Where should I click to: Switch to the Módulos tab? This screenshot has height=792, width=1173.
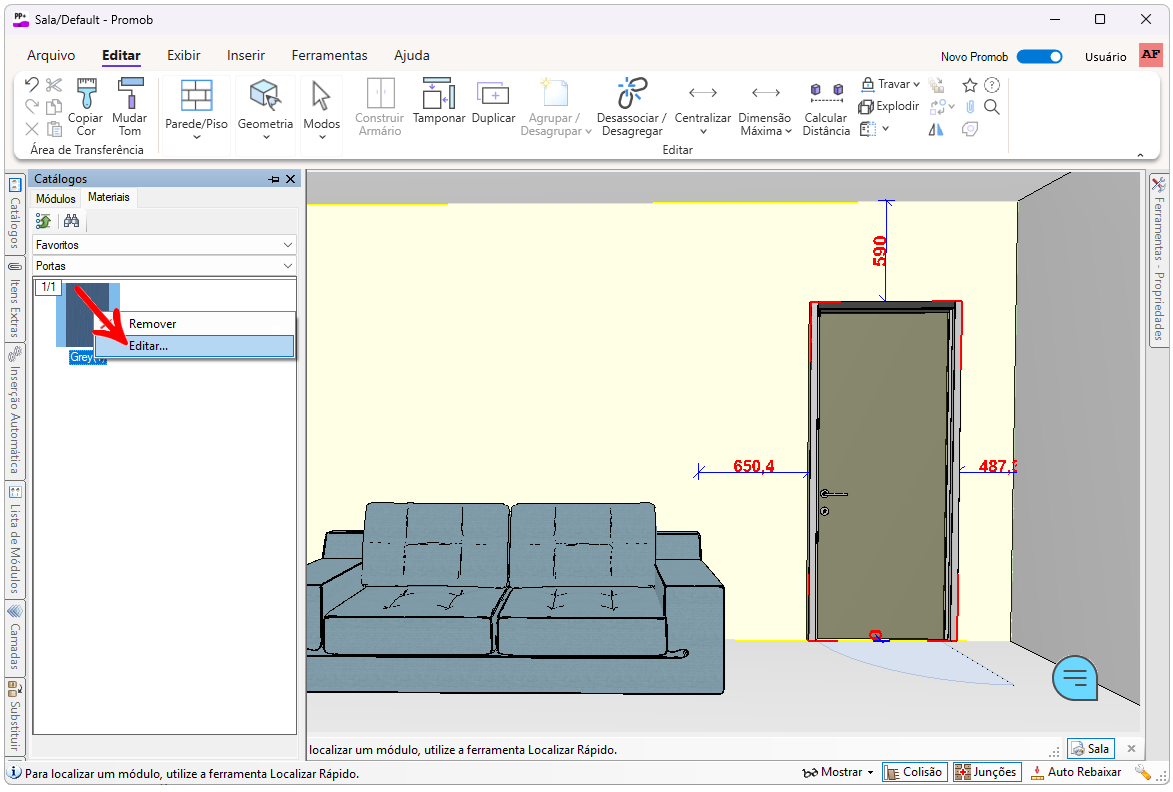56,198
